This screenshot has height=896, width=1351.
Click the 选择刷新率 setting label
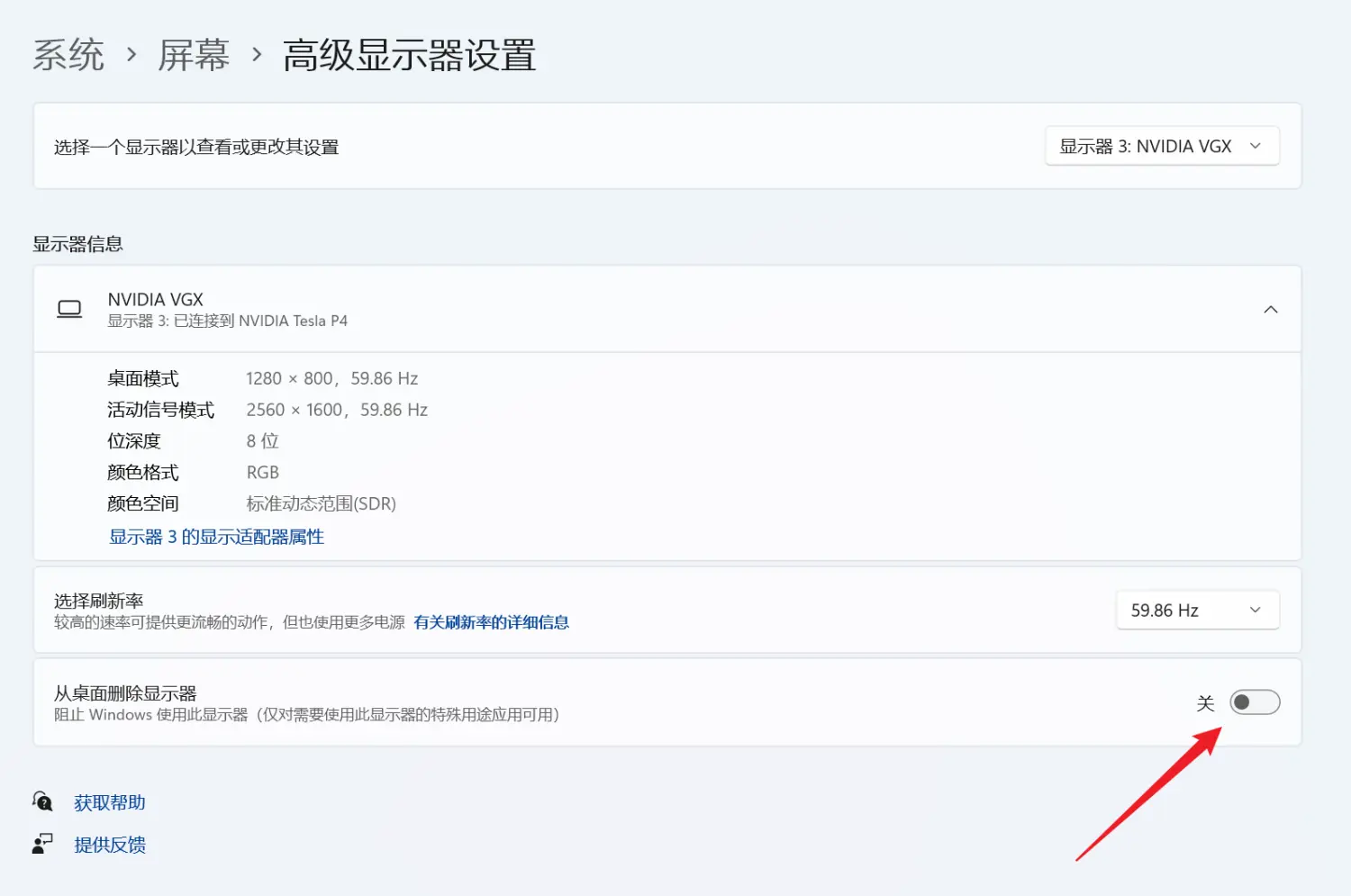[98, 601]
